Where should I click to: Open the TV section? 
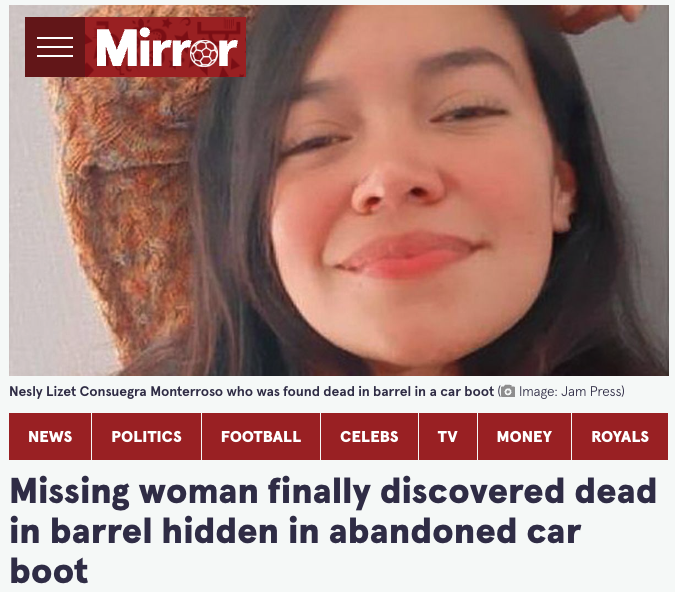[x=448, y=437]
